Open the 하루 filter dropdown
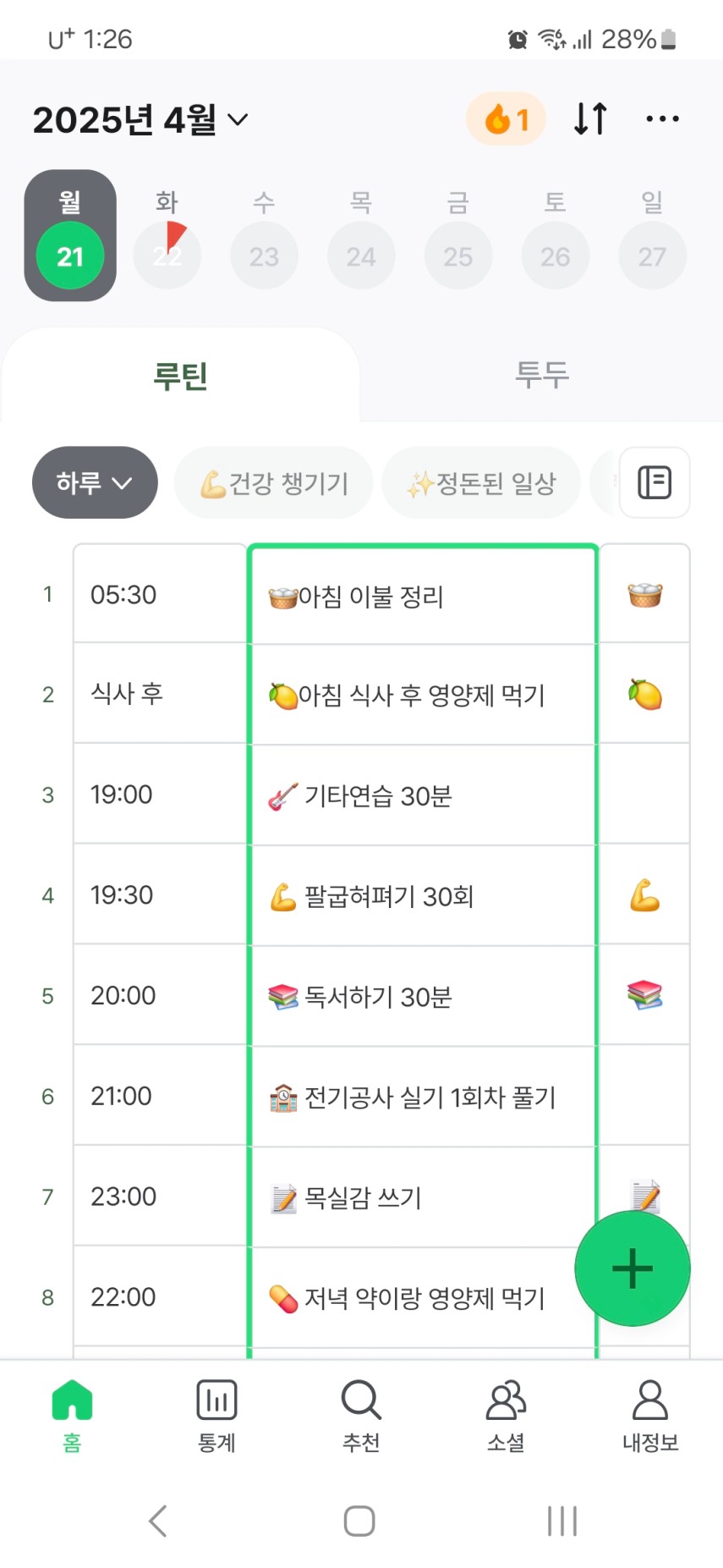The width and height of the screenshot is (723, 1568). point(95,482)
